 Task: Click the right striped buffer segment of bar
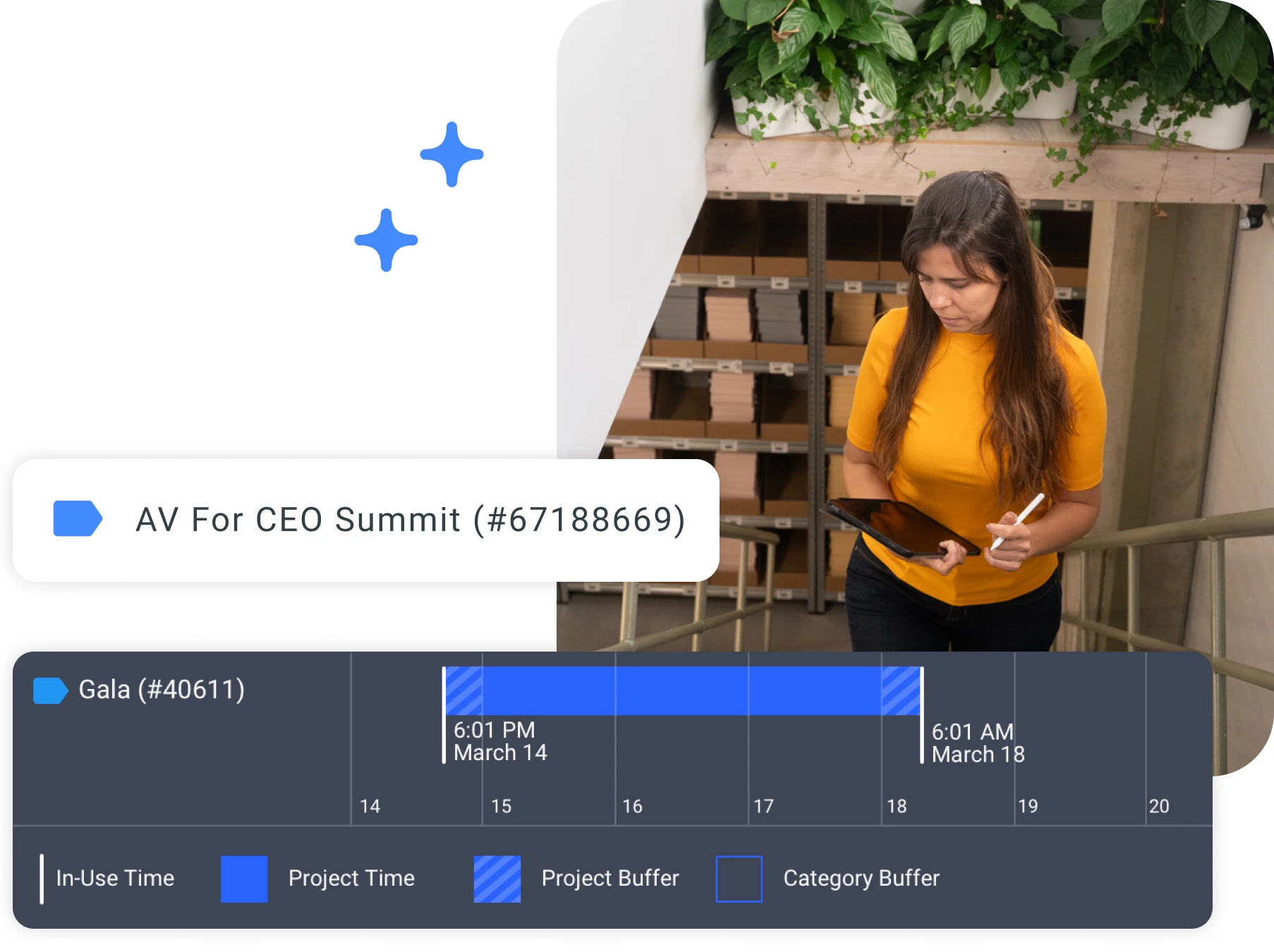click(901, 690)
